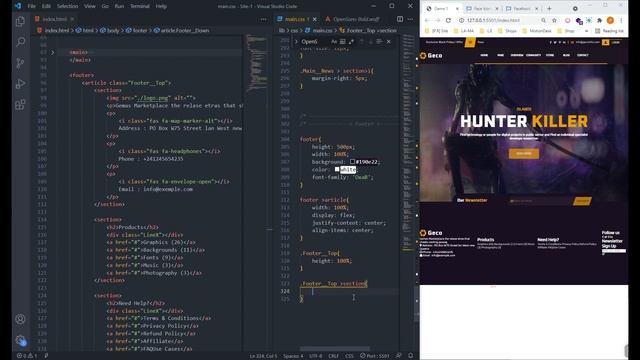Open the Help menu

tap(161, 6)
